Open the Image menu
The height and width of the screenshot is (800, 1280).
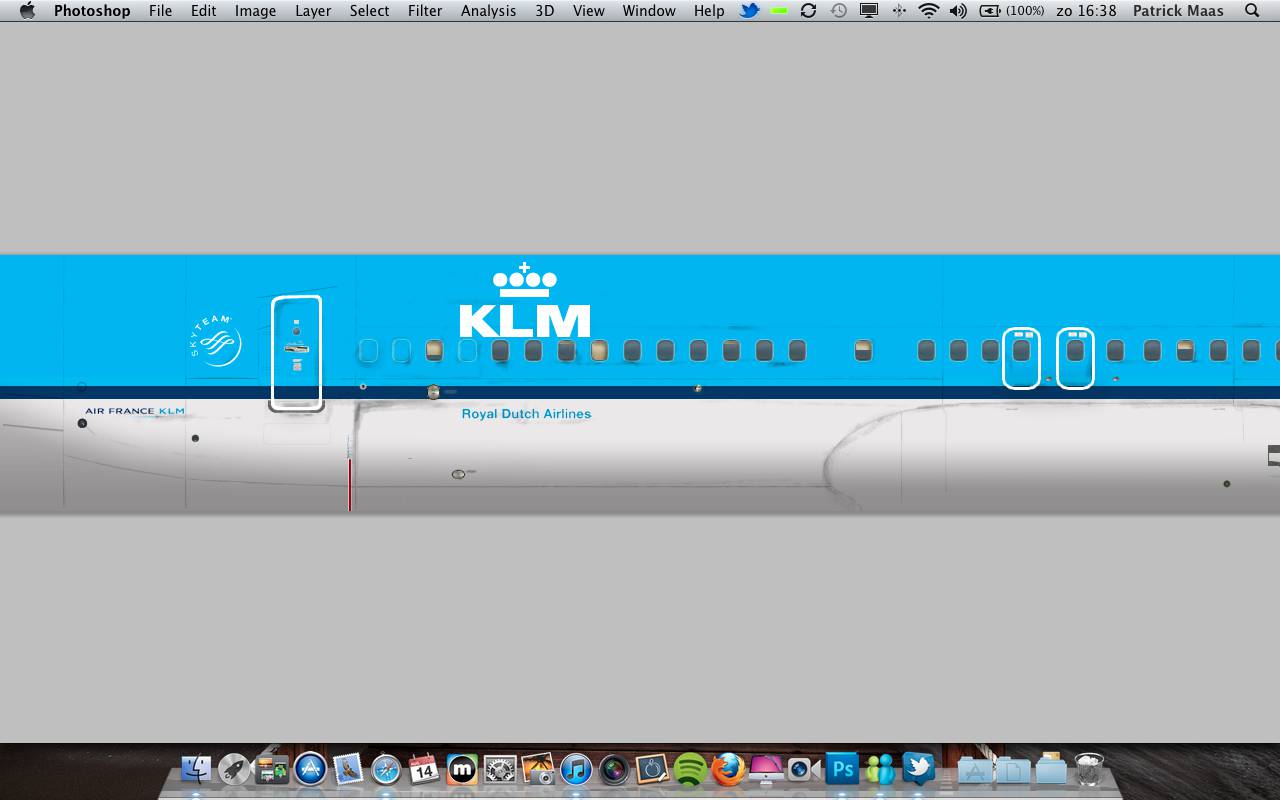coord(255,11)
